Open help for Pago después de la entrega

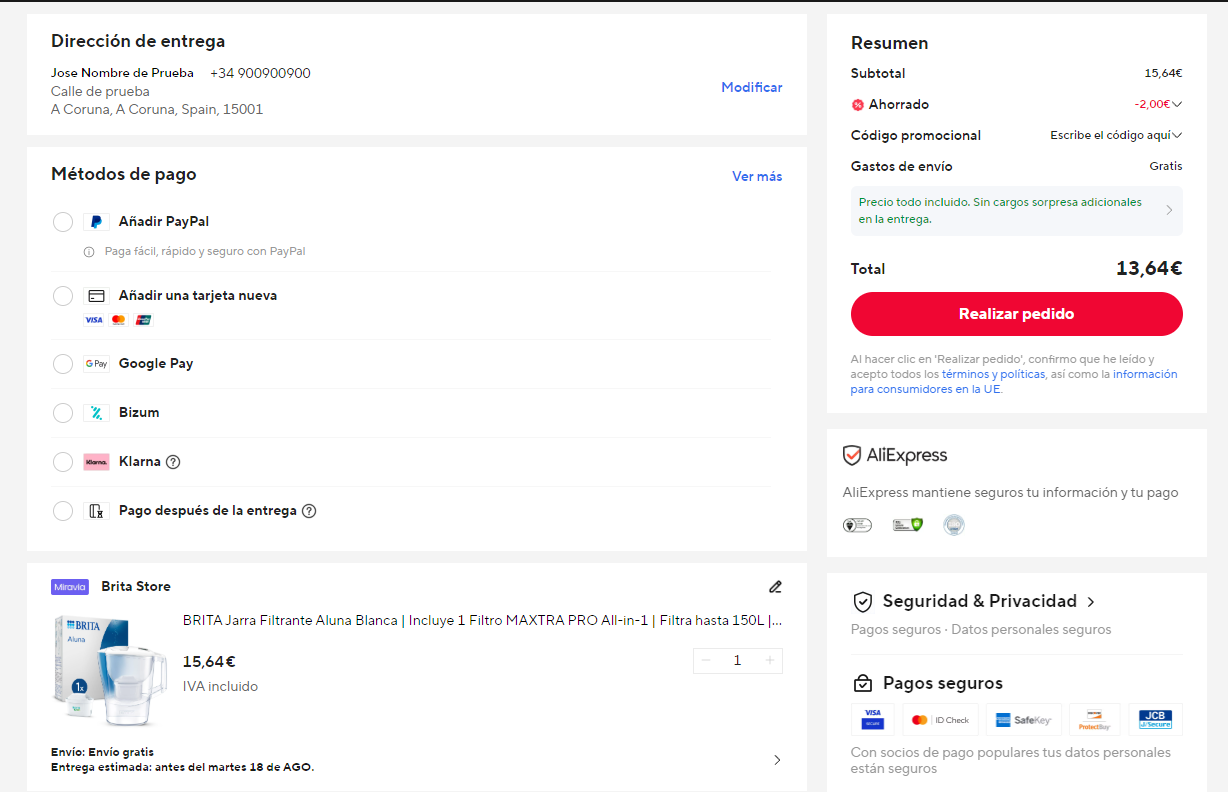click(x=309, y=511)
